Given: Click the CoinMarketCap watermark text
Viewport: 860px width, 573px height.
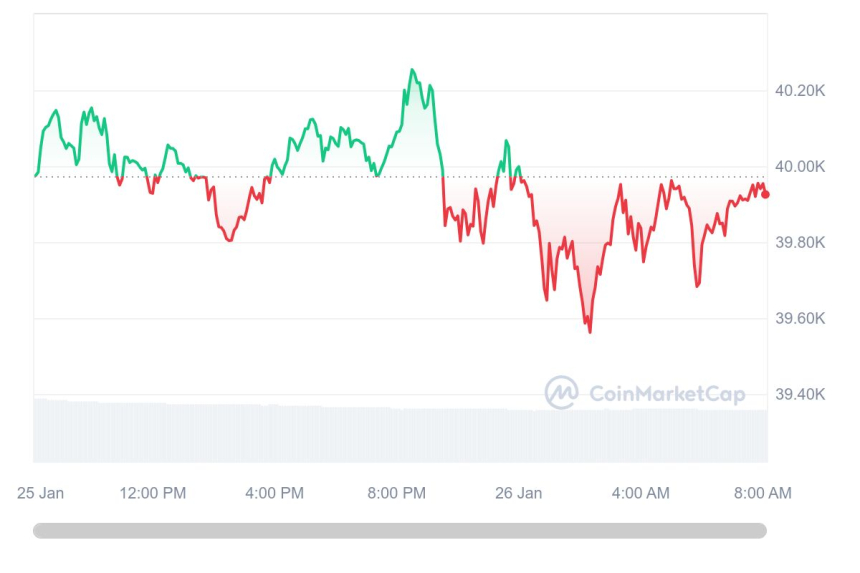Looking at the screenshot, I should pos(666,394).
